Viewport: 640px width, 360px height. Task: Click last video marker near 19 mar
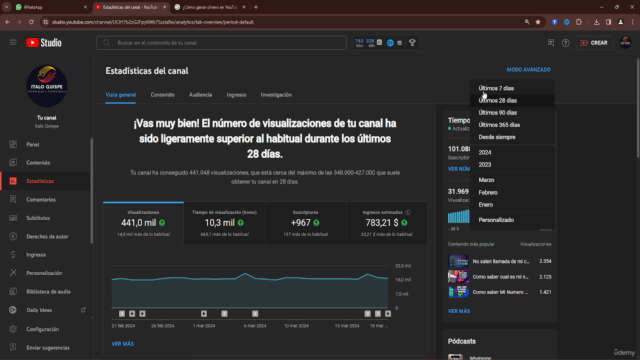point(388,313)
